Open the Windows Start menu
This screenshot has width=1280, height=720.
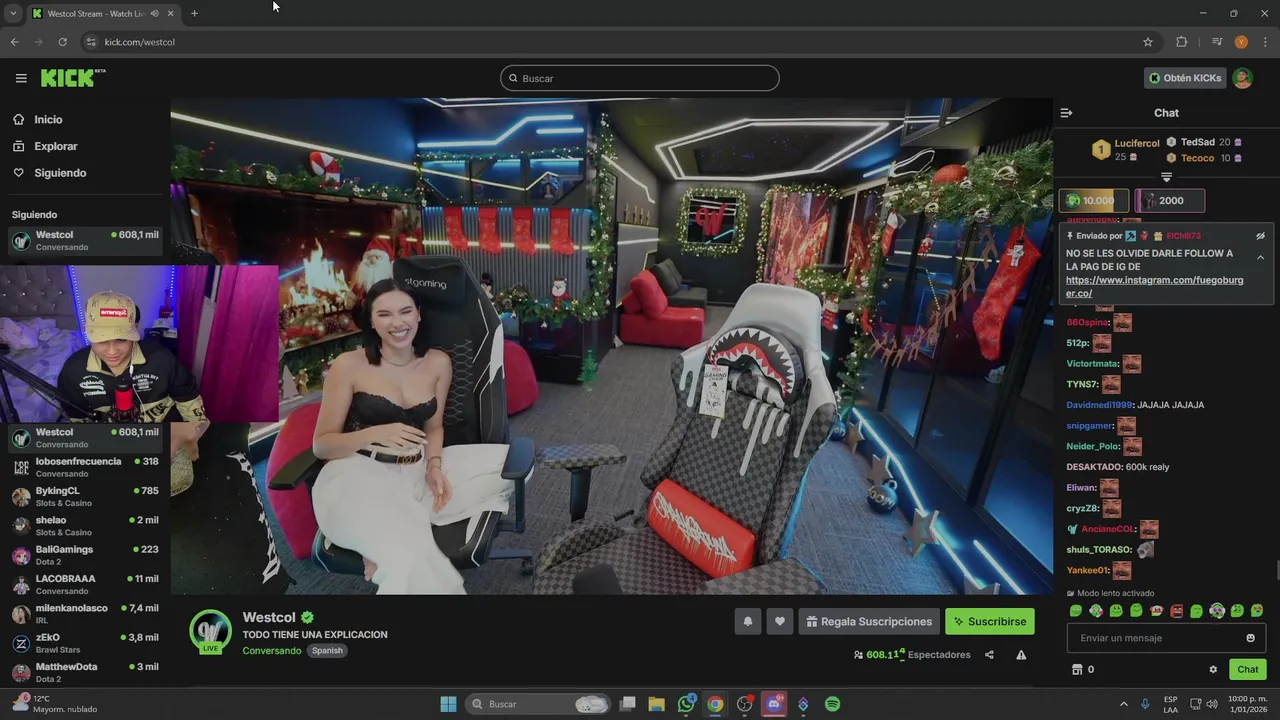448,704
